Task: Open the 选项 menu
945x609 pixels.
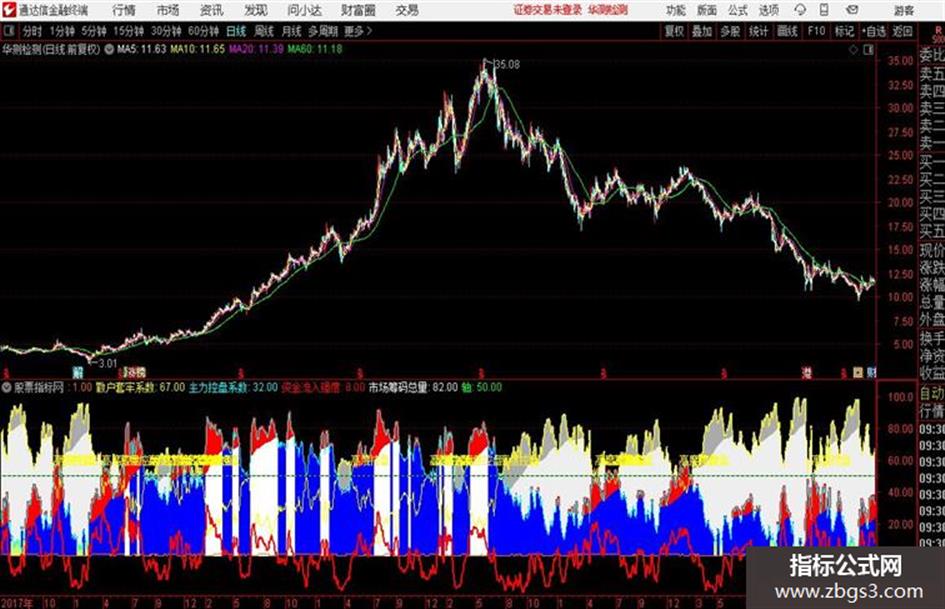Action: [x=769, y=10]
